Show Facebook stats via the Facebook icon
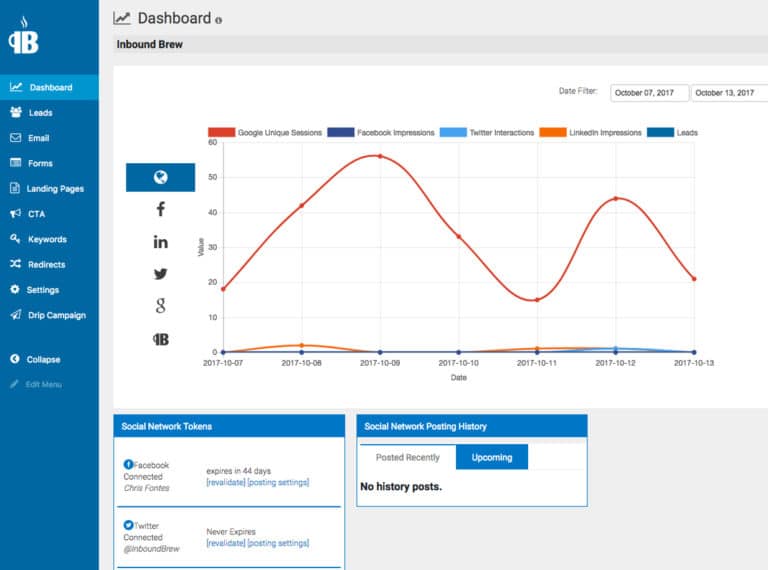 (160, 209)
